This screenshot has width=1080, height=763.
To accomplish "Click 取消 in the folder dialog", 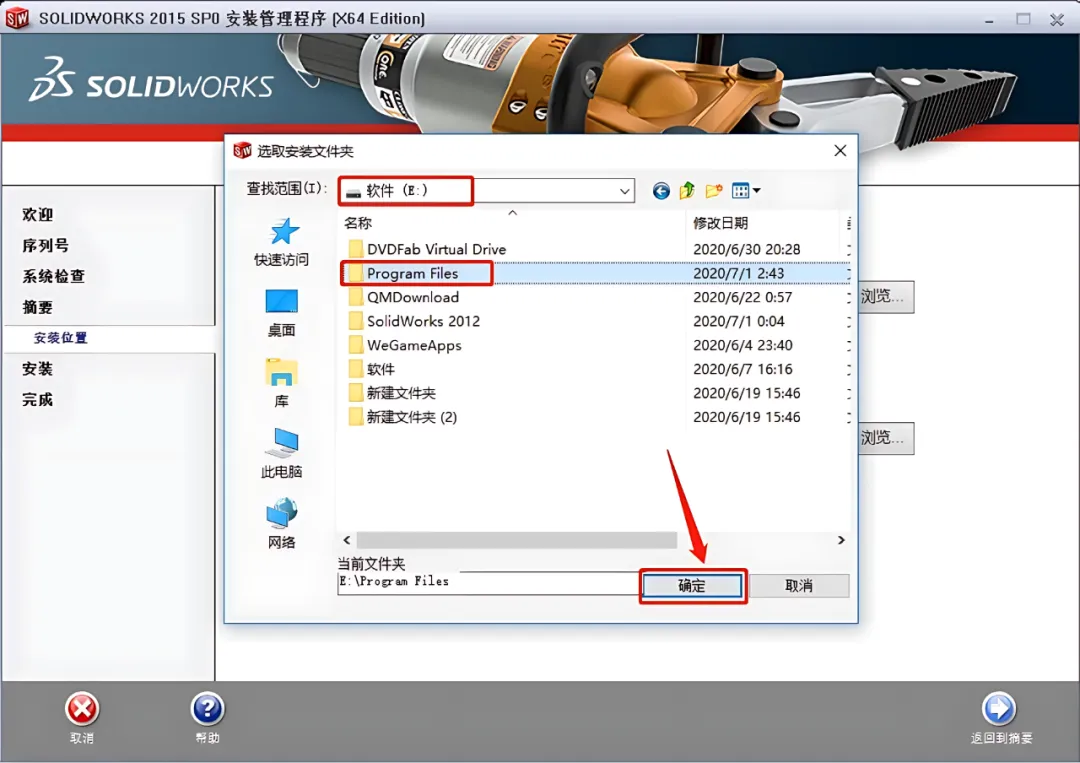I will click(x=799, y=586).
